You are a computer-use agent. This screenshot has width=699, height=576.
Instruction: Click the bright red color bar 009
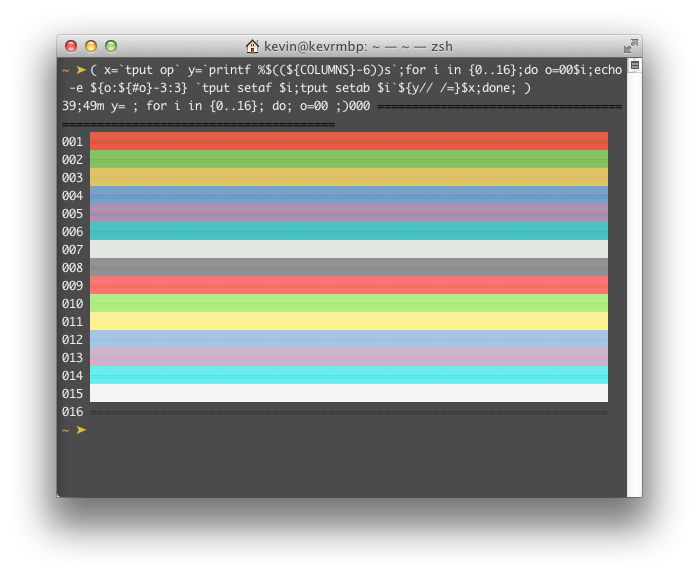tap(349, 285)
